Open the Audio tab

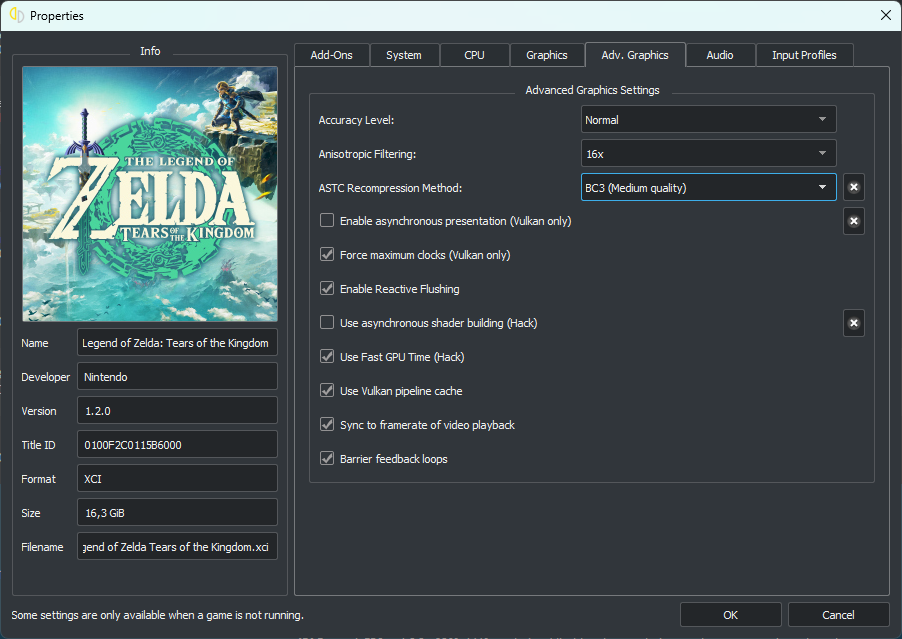[719, 55]
